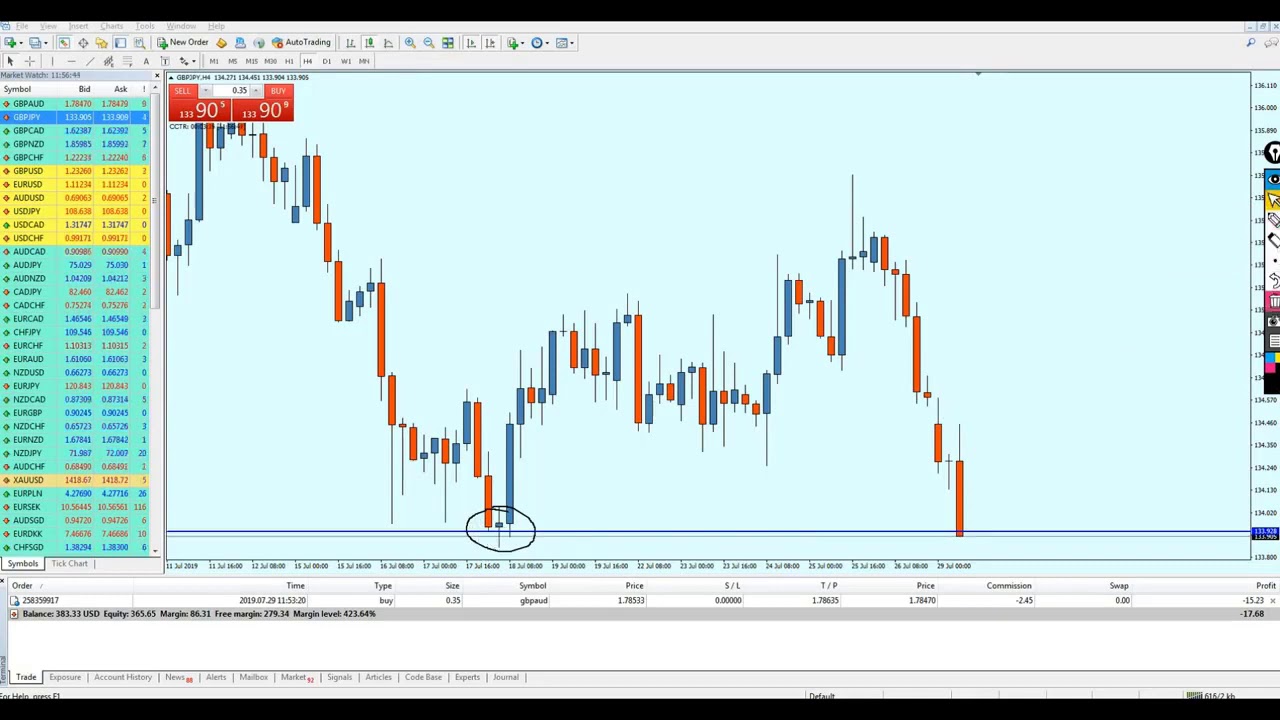Switch chart to candlestick style
Viewport: 1280px width, 720px height.
pos(369,43)
